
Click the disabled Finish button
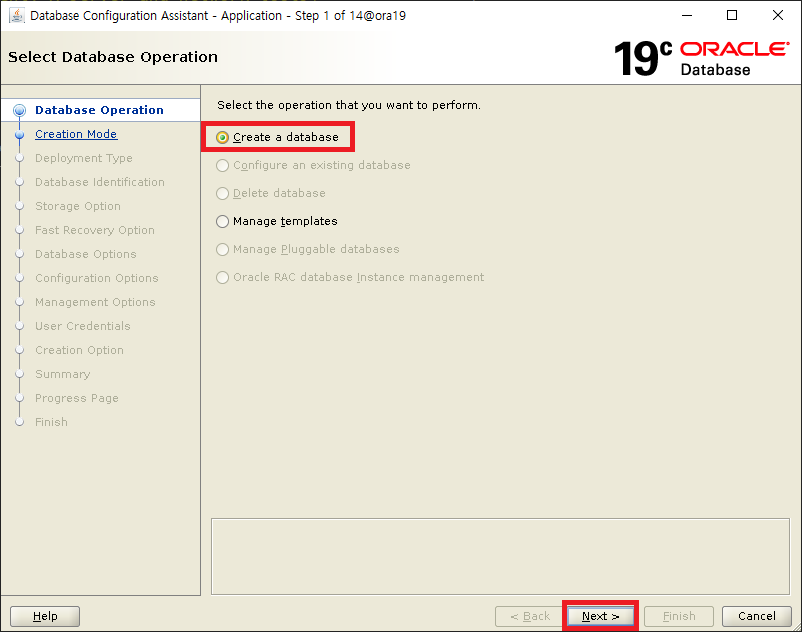tap(679, 616)
